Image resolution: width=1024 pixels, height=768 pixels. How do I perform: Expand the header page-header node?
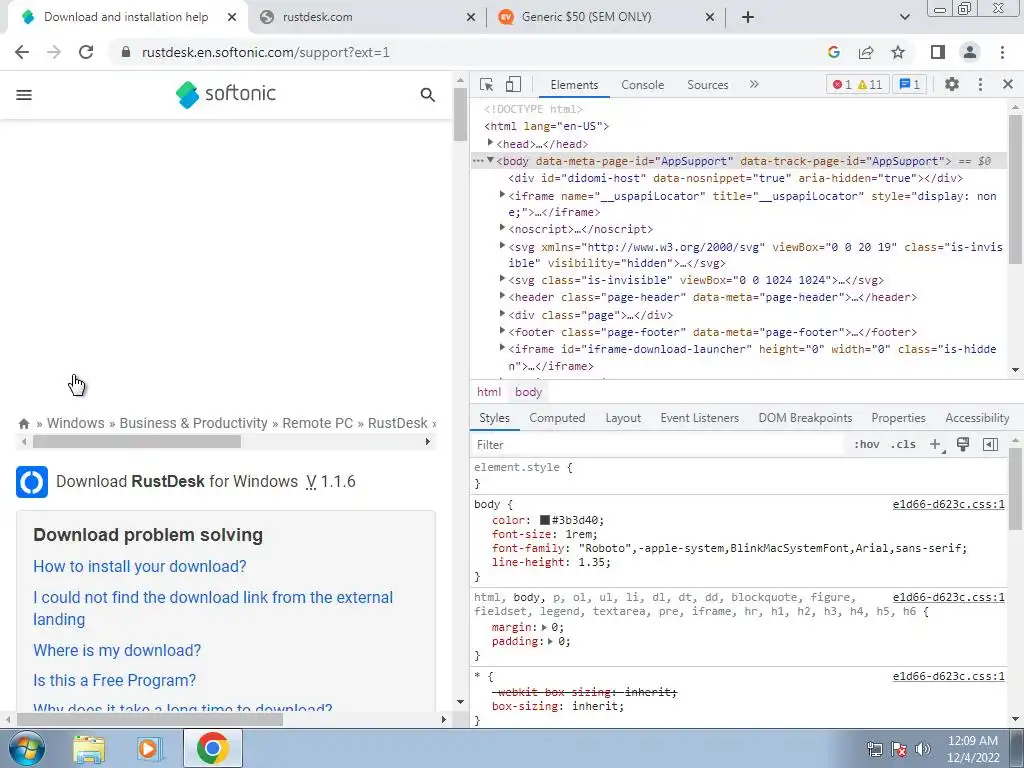pos(502,296)
